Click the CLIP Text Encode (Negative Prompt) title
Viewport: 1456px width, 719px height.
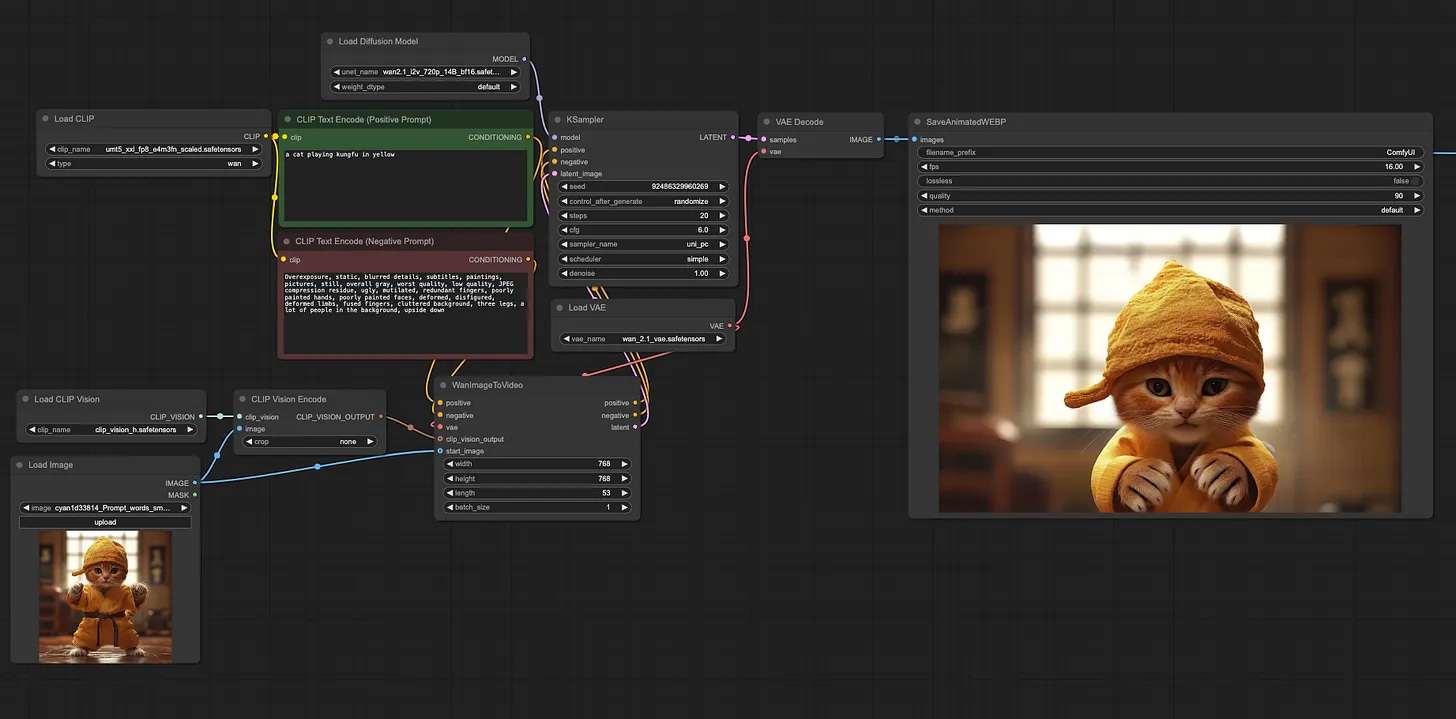[x=364, y=241]
